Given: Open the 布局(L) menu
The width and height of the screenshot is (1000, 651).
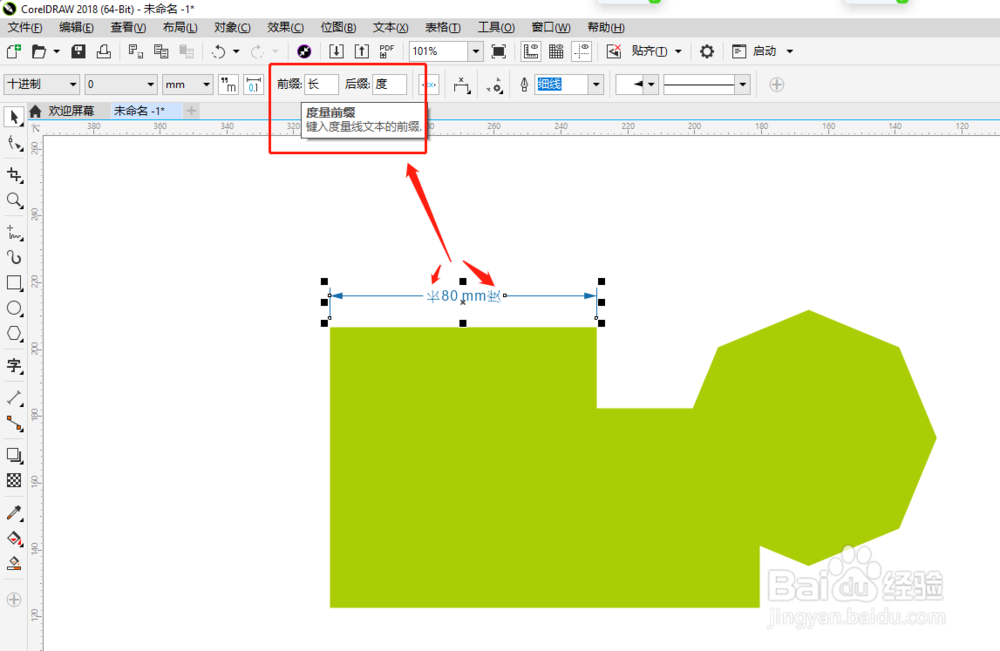Looking at the screenshot, I should coord(179,27).
